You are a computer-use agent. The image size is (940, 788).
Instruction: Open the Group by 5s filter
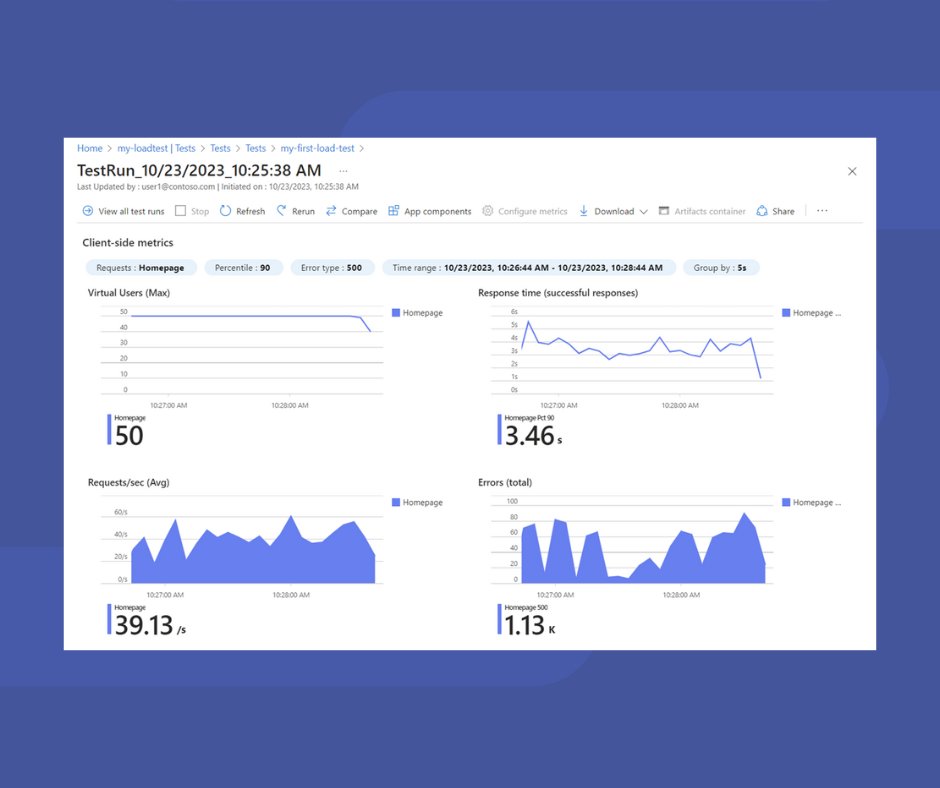721,267
